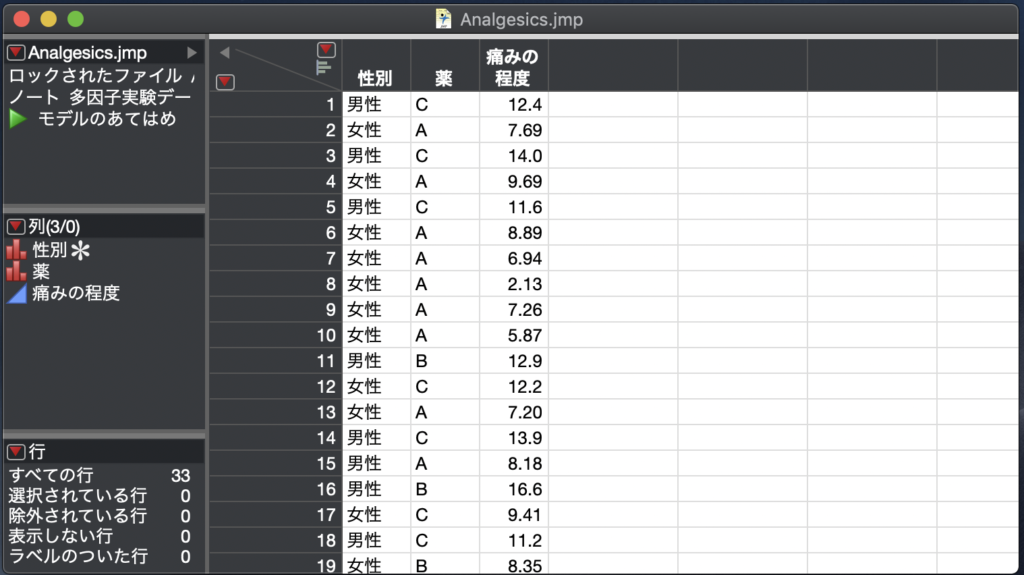The width and height of the screenshot is (1024, 575).
Task: Open the columns red triangle menu above the filter icon
Action: (x=326, y=50)
